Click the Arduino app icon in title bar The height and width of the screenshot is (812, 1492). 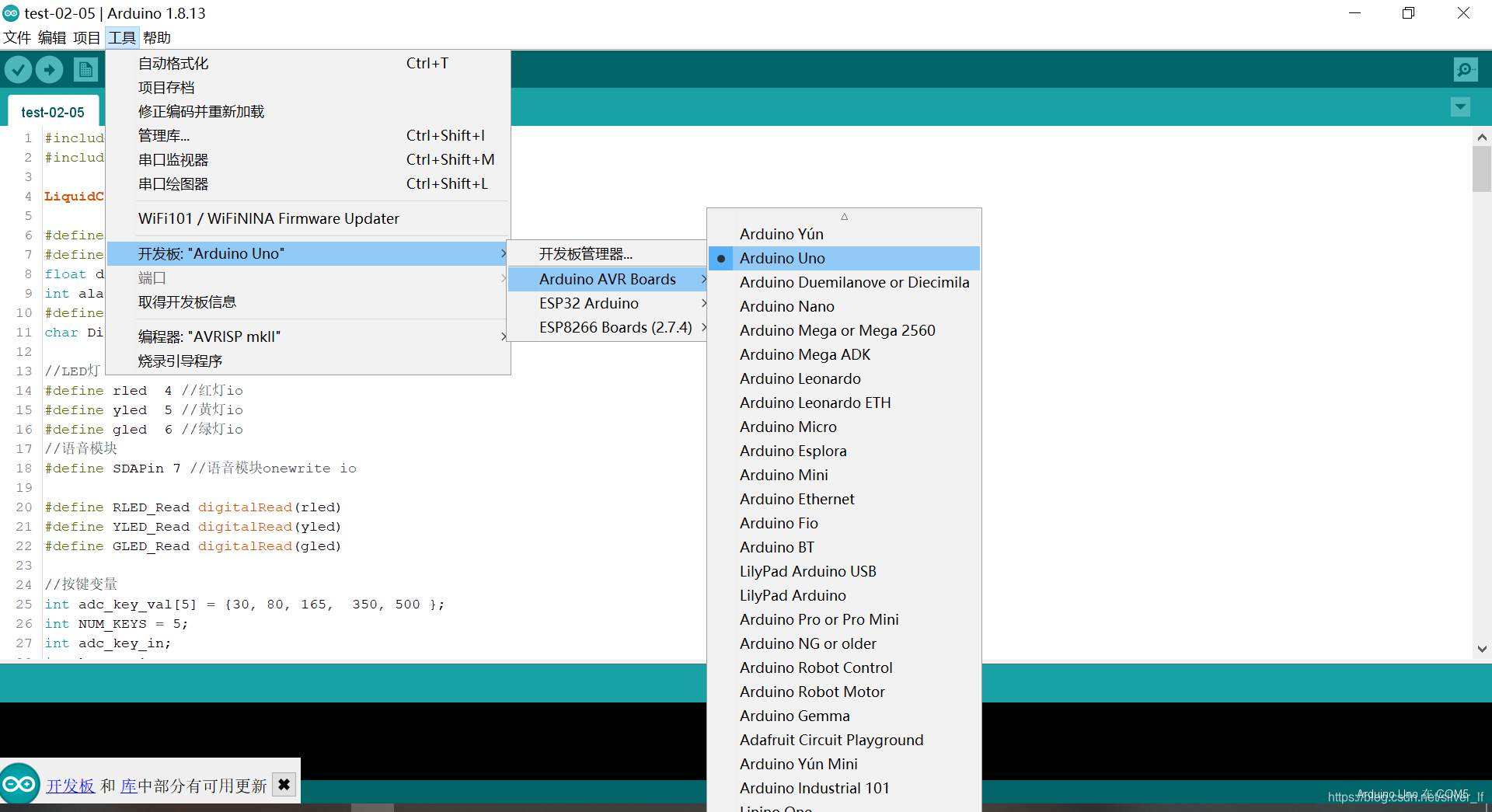11,13
